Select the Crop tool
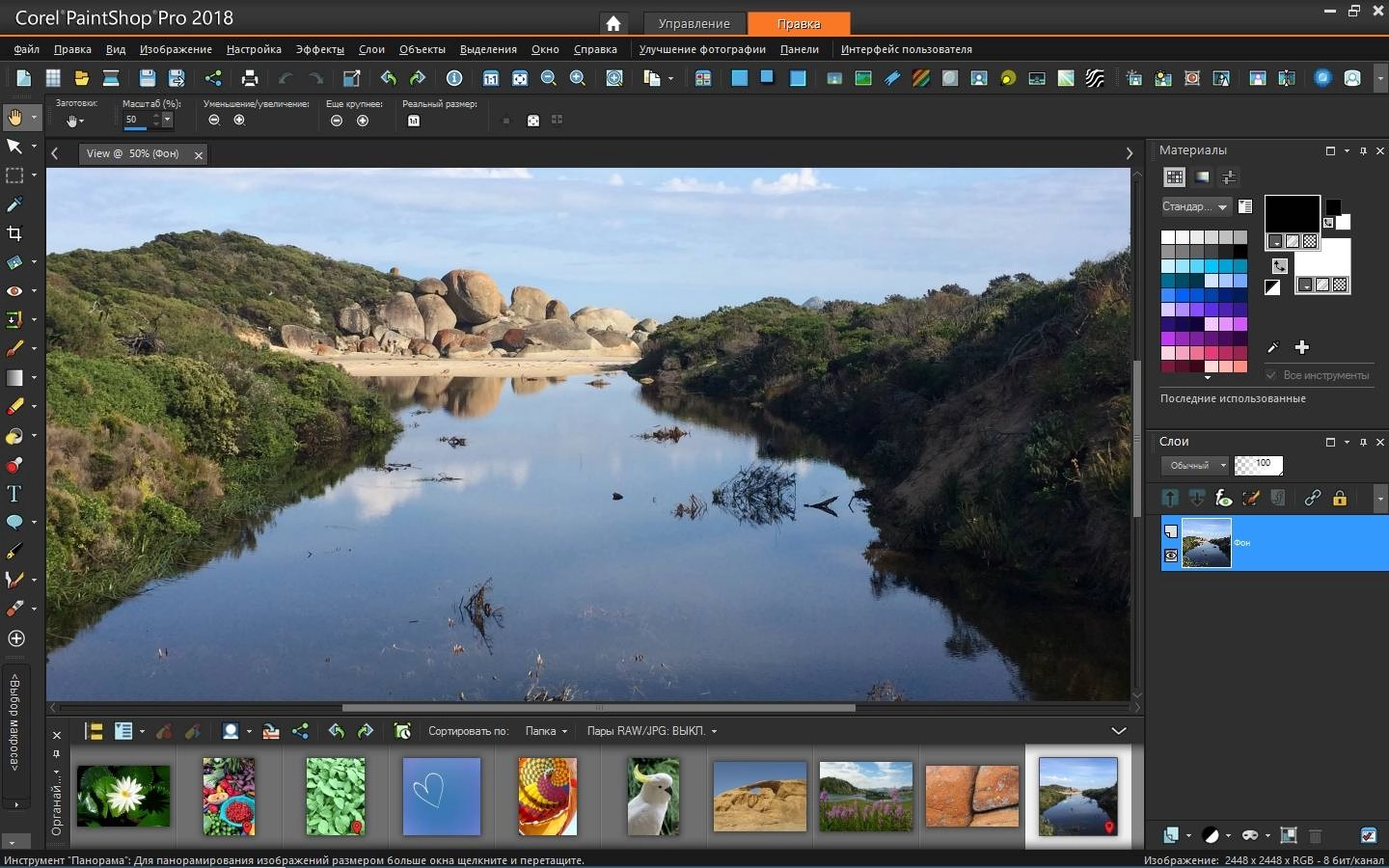 pyautogui.click(x=14, y=233)
